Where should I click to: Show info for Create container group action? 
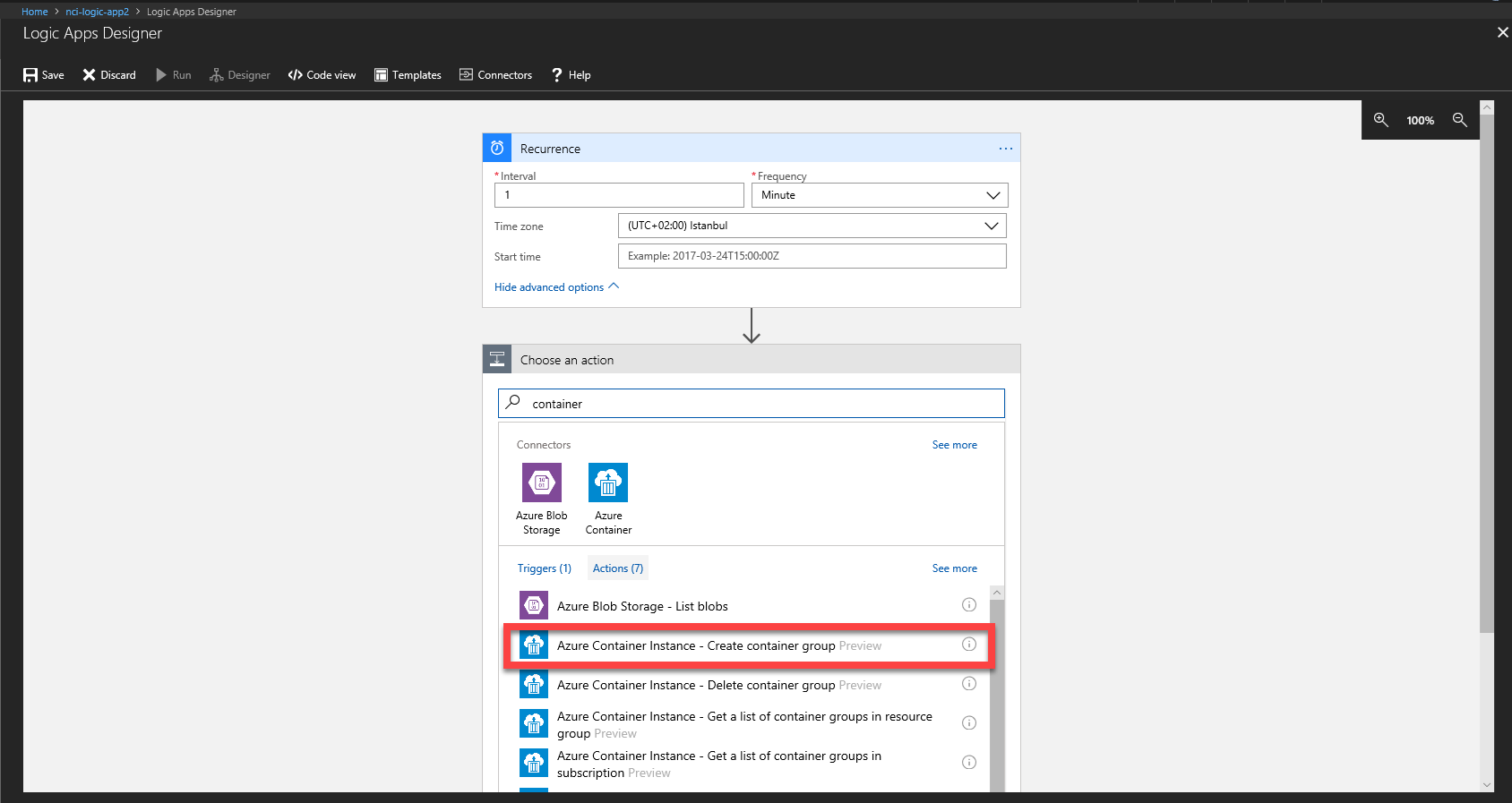click(968, 645)
